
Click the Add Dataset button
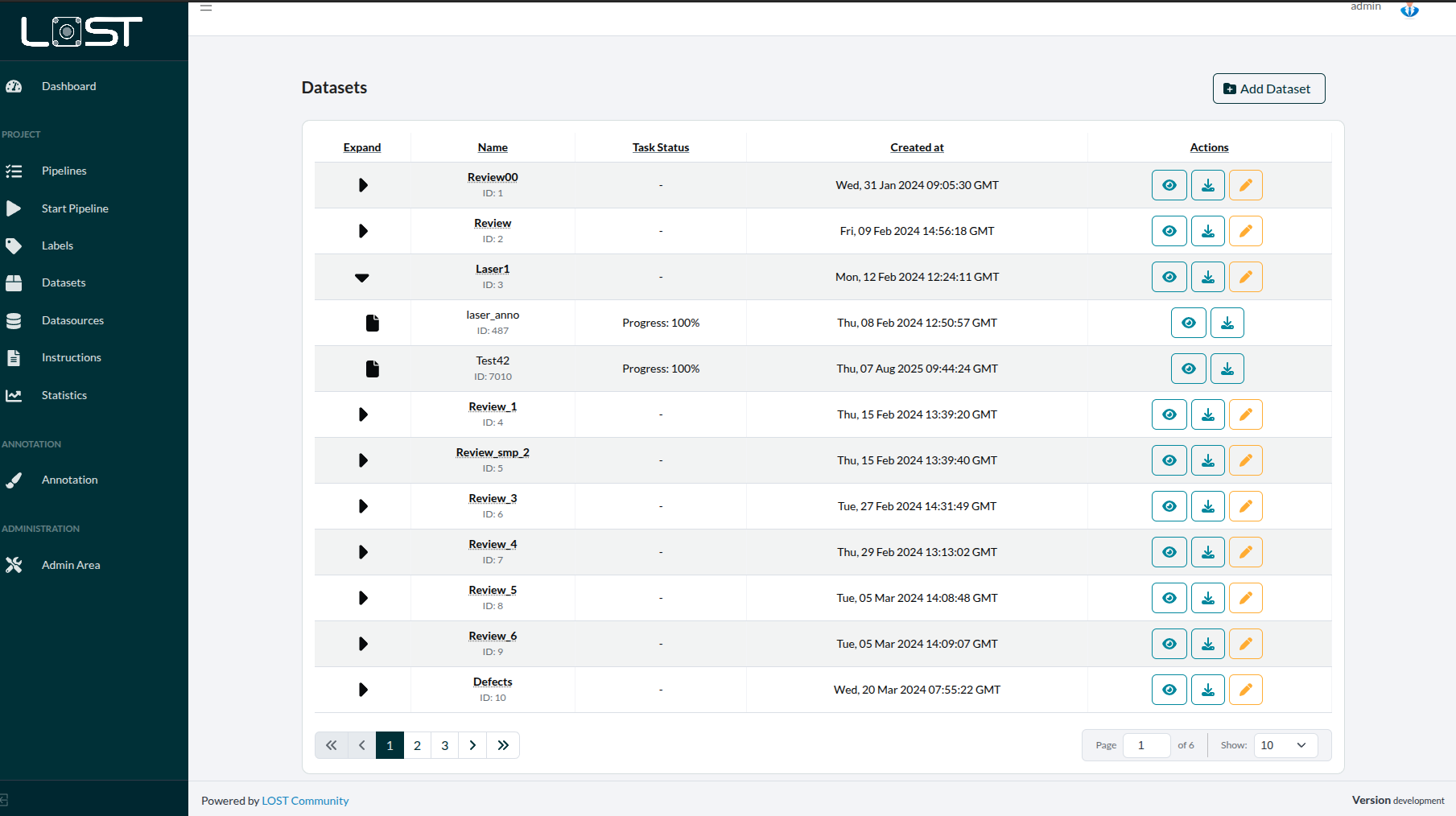tap(1268, 89)
